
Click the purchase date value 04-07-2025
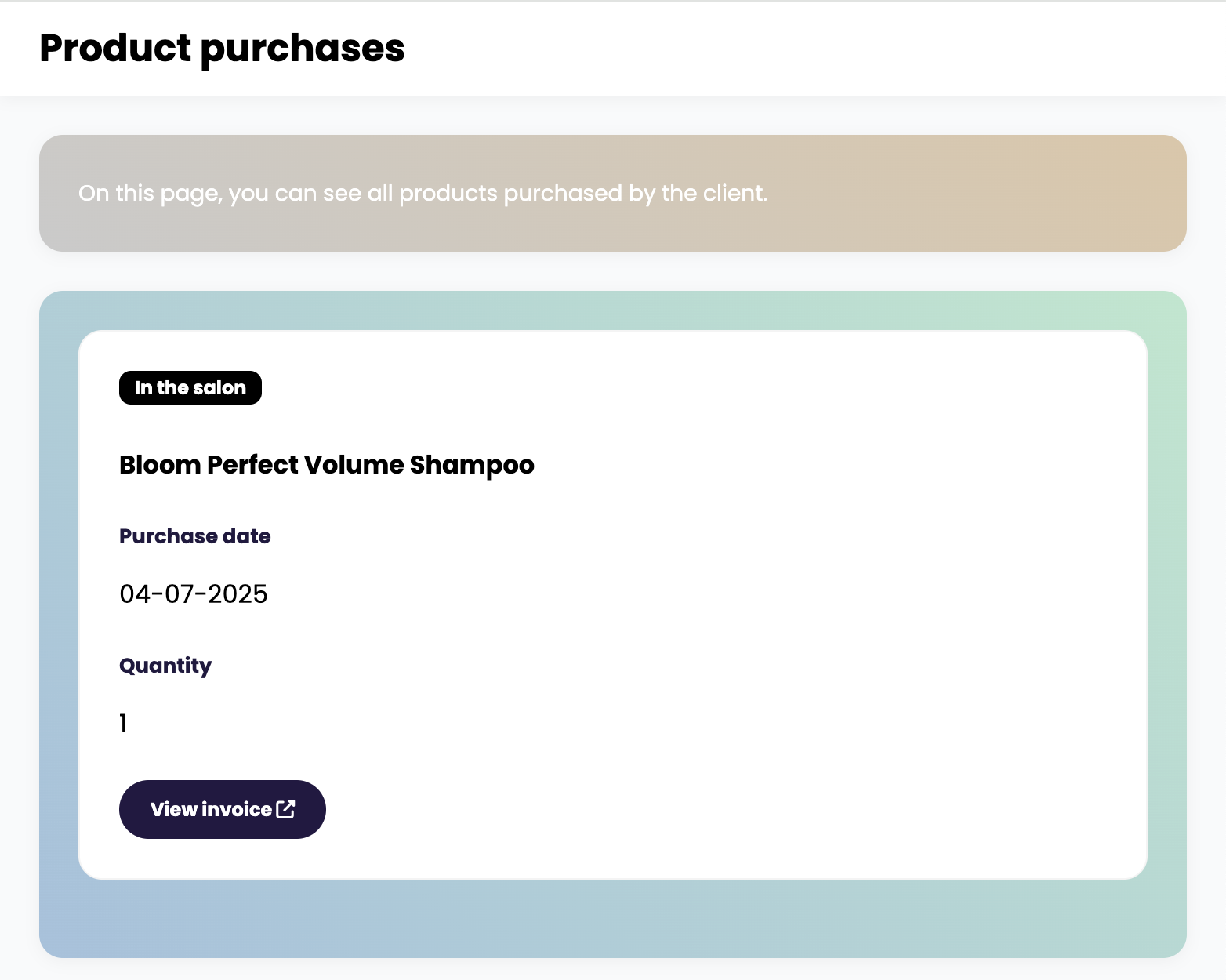193,594
